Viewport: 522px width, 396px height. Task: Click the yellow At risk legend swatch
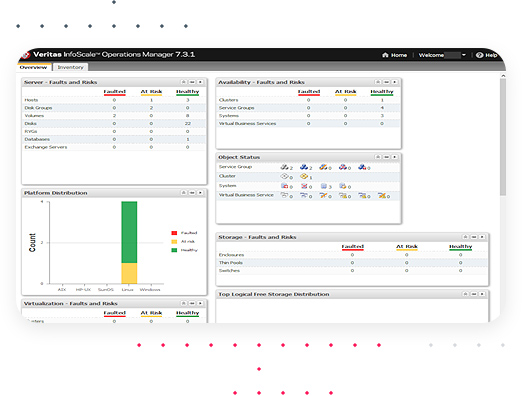click(x=174, y=241)
